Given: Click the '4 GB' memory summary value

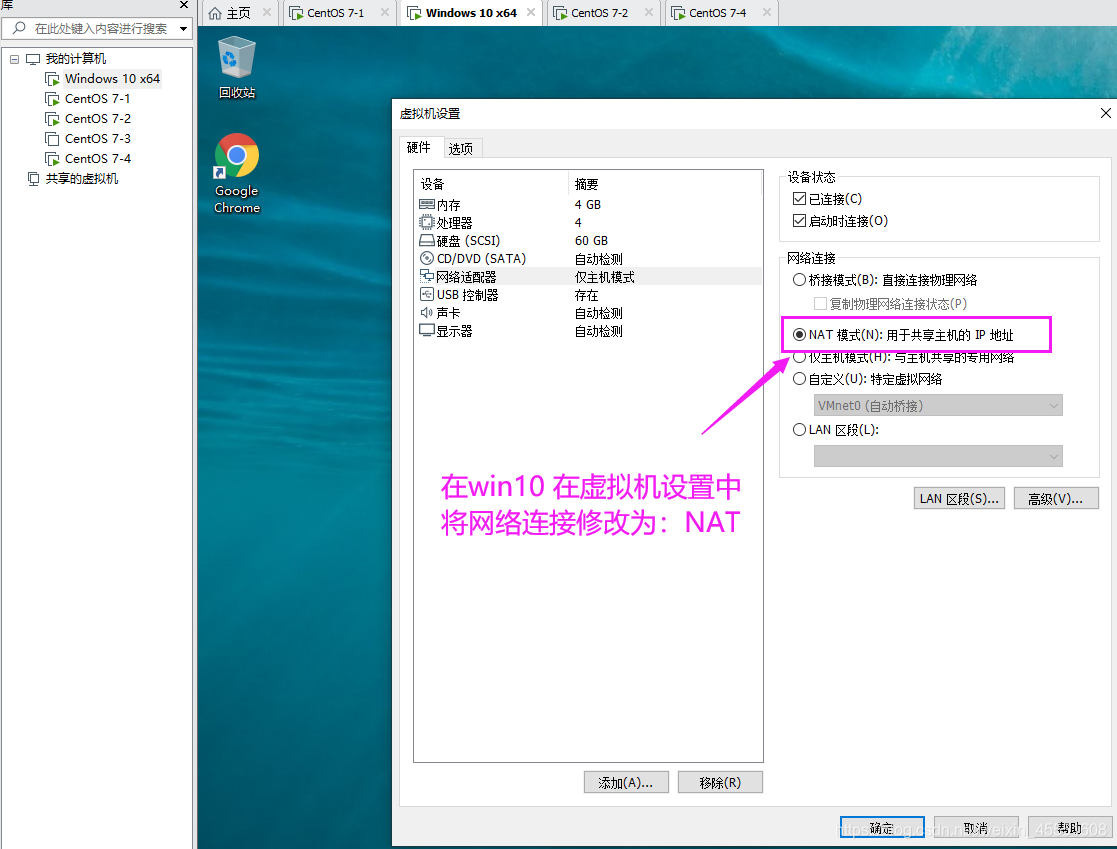Looking at the screenshot, I should pos(588,204).
